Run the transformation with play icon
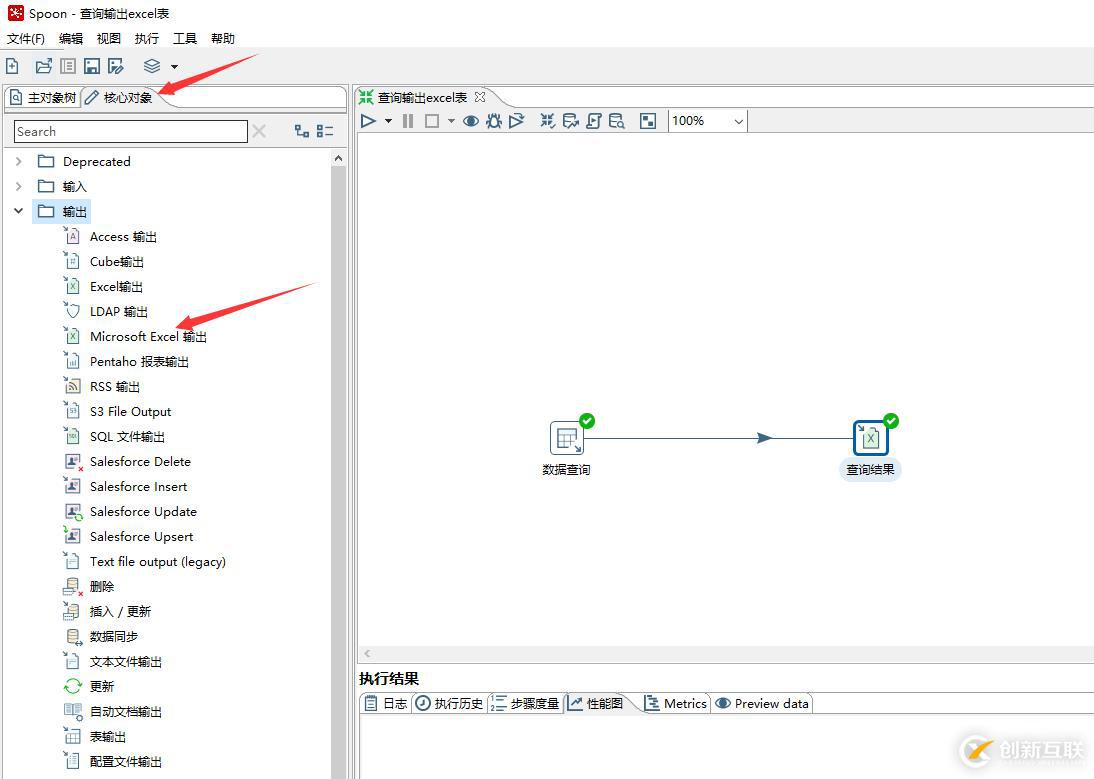 368,121
